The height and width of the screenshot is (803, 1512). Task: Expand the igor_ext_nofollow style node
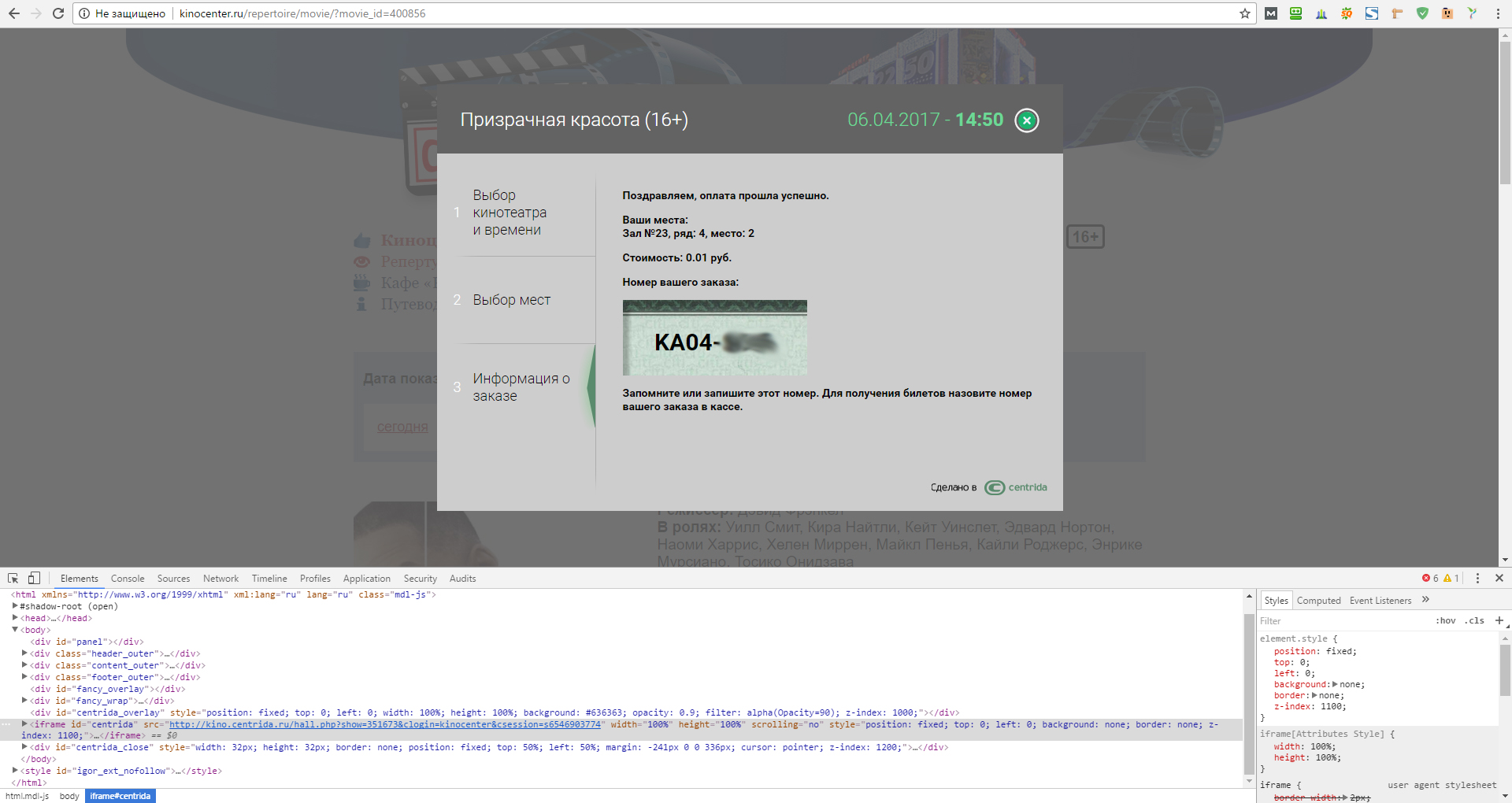point(15,771)
